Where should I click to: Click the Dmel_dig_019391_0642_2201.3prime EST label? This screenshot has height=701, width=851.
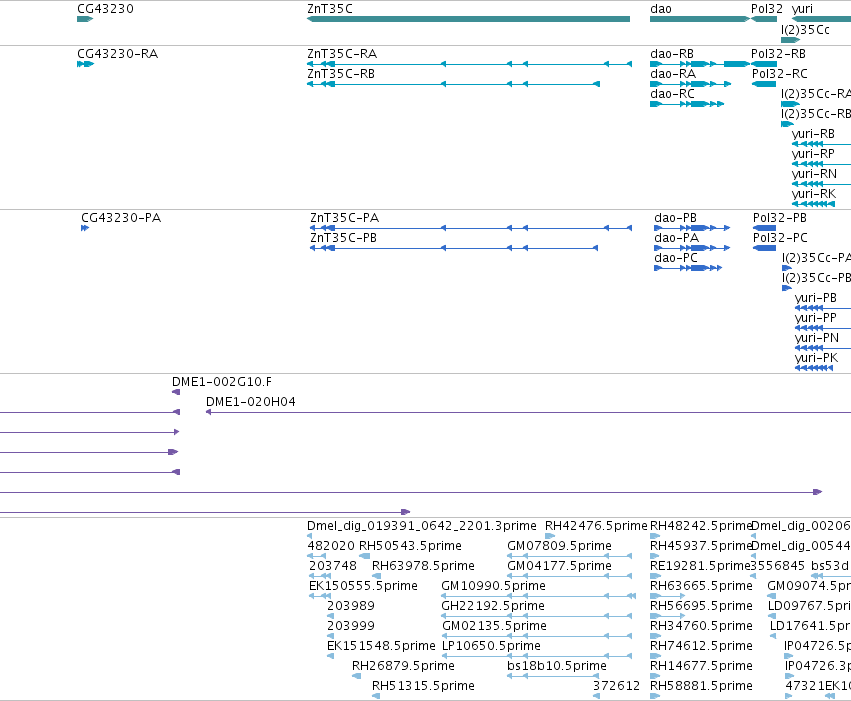pos(422,526)
